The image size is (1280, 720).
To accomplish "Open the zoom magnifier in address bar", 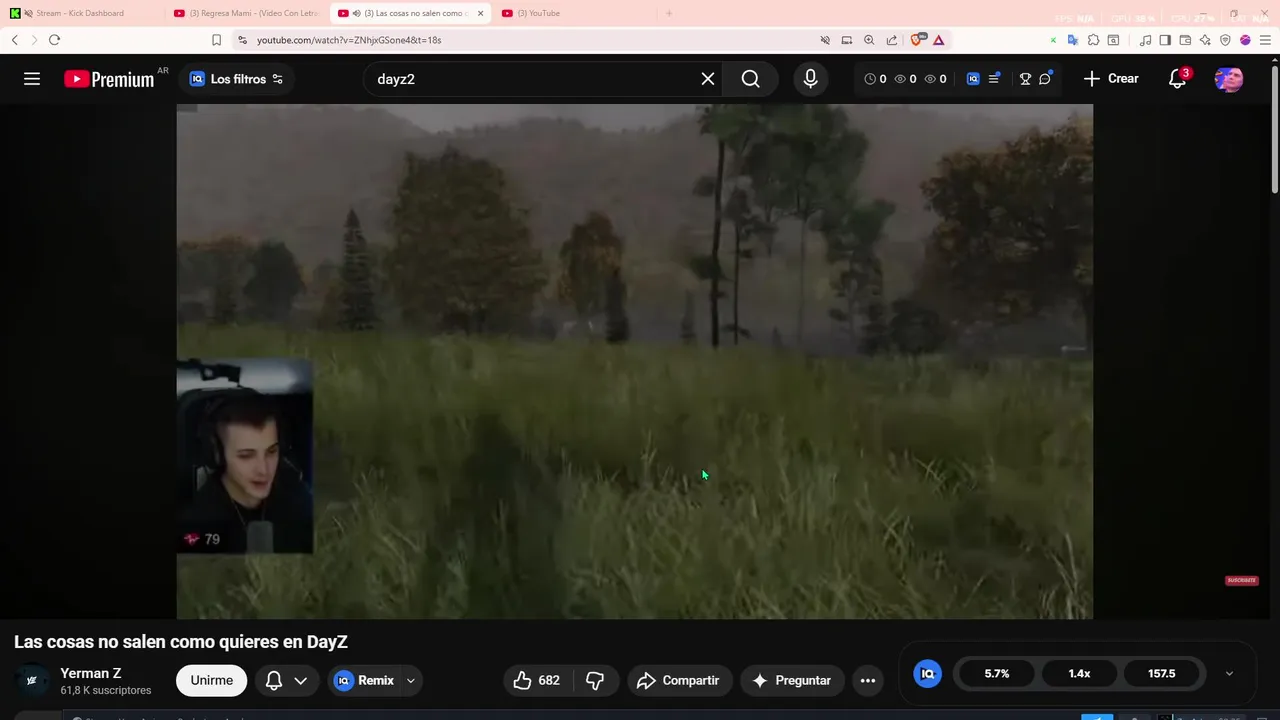I will (869, 40).
